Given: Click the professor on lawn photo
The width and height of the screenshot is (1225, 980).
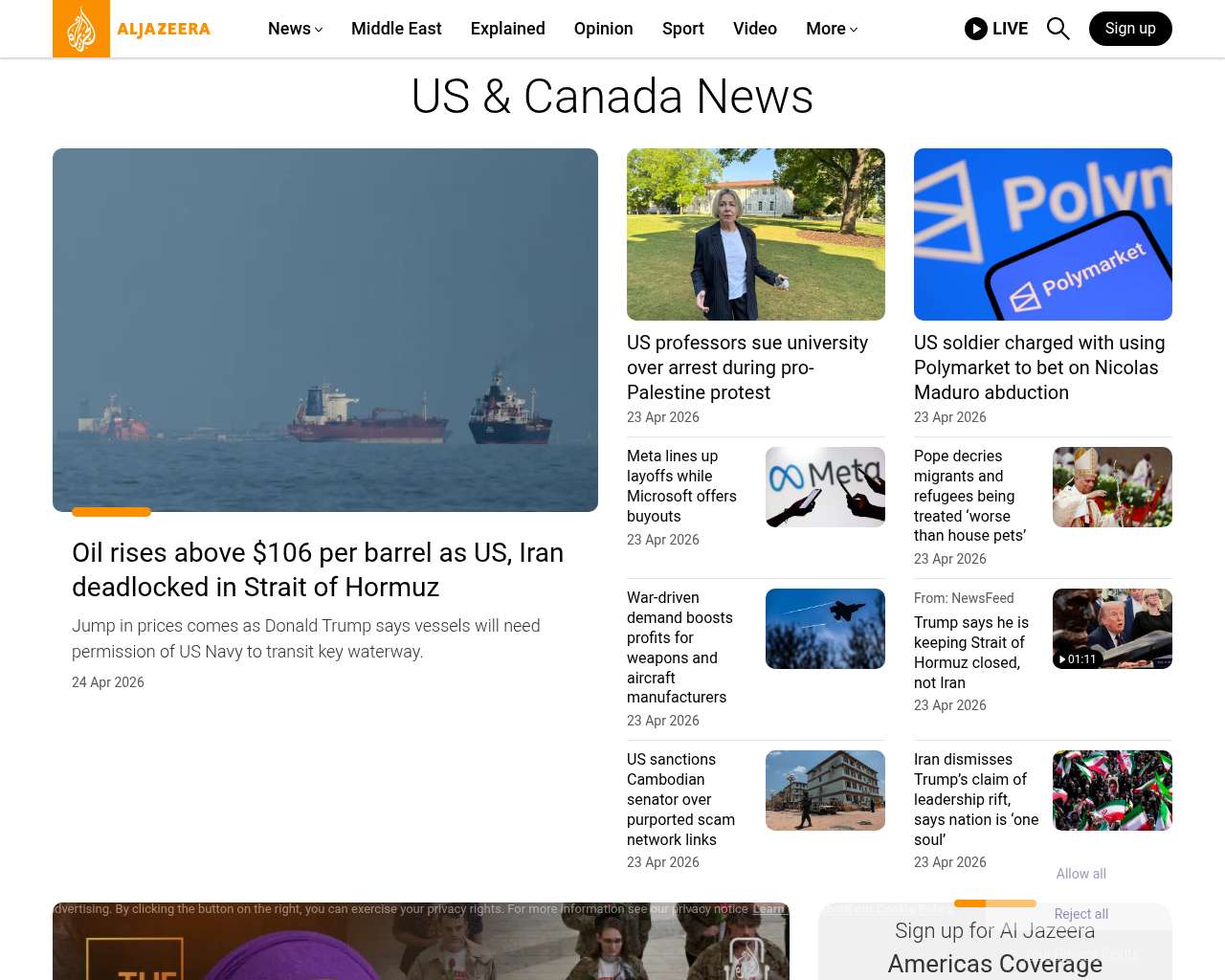Looking at the screenshot, I should pyautogui.click(x=756, y=234).
